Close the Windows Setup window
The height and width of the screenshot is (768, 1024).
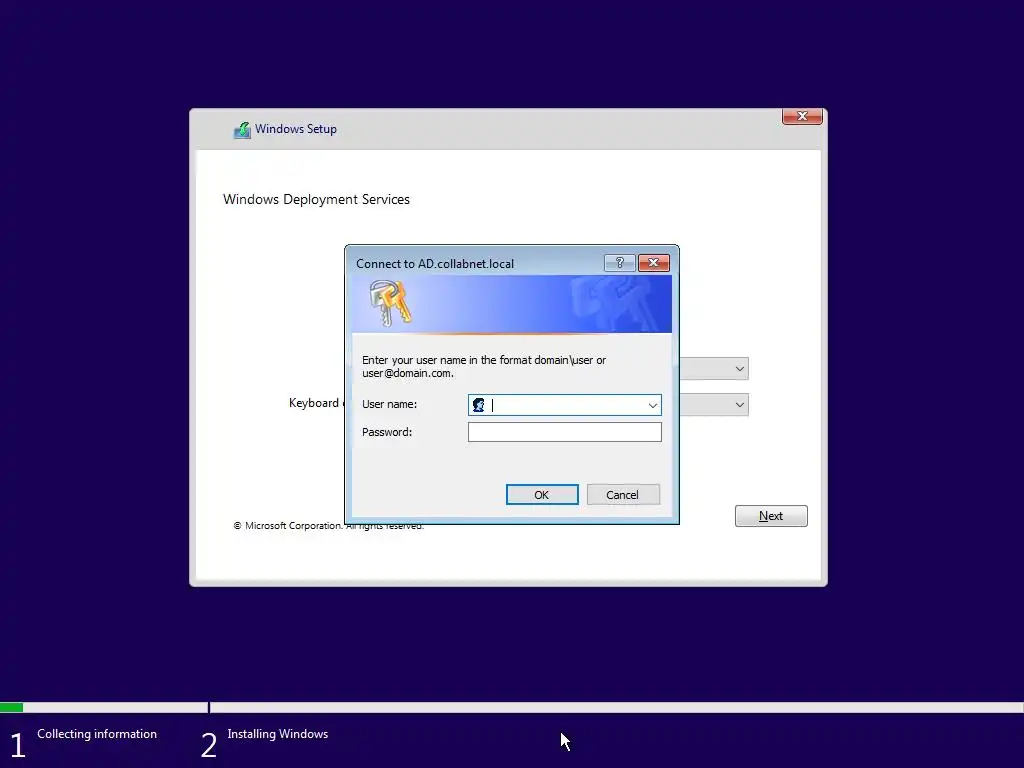[802, 116]
